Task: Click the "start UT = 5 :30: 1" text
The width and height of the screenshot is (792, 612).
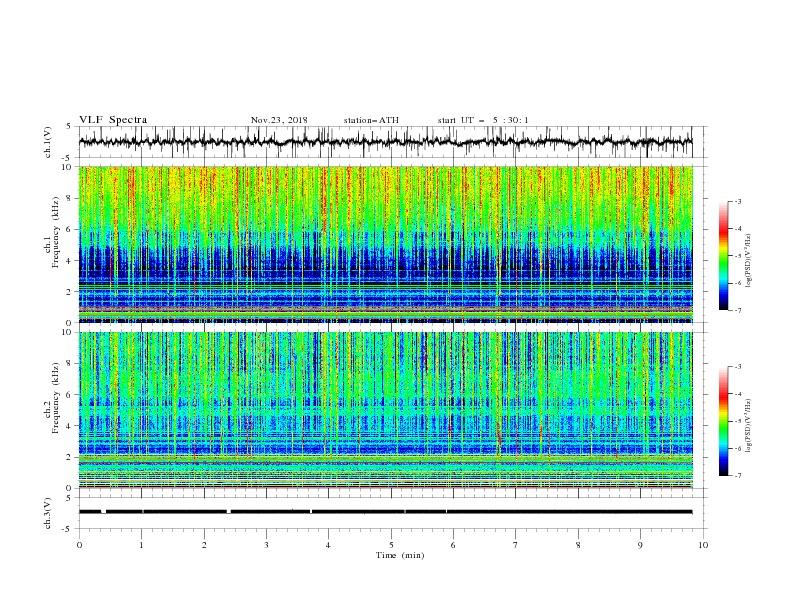Action: (x=483, y=120)
